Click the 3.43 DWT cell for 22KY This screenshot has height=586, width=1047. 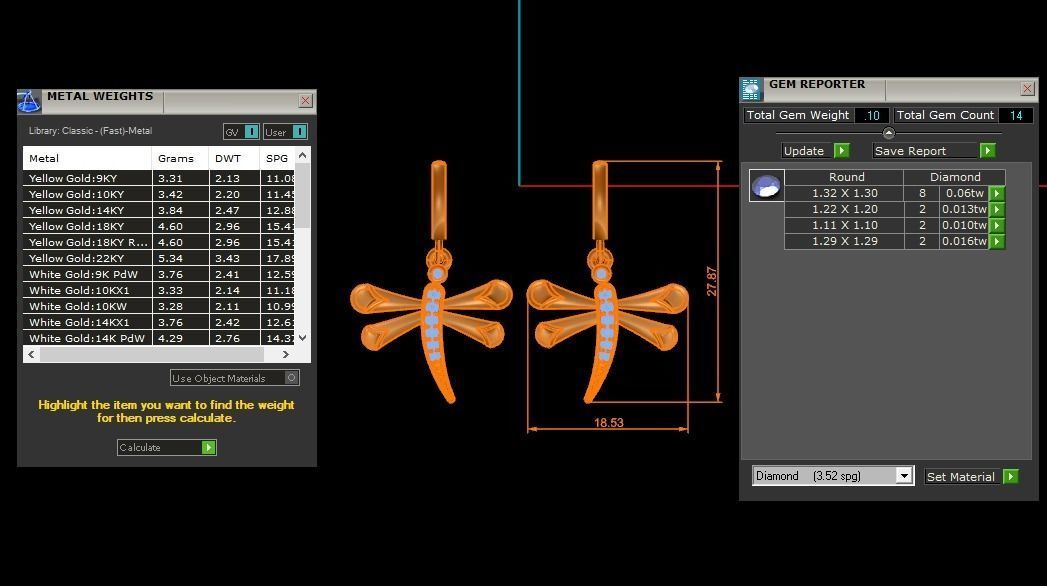[x=234, y=258]
